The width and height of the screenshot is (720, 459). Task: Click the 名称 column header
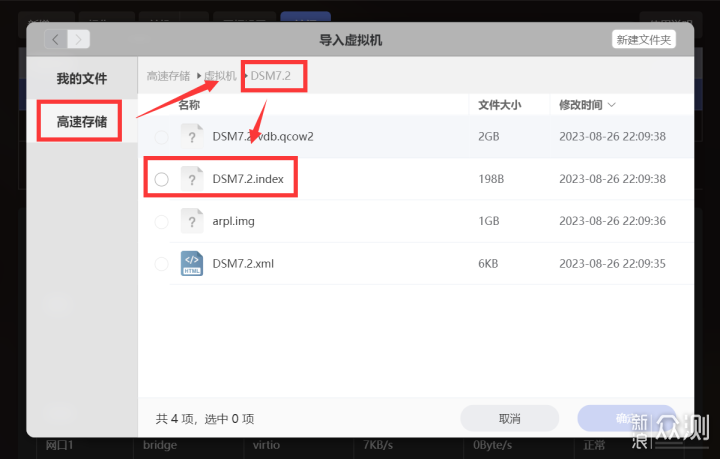189,105
